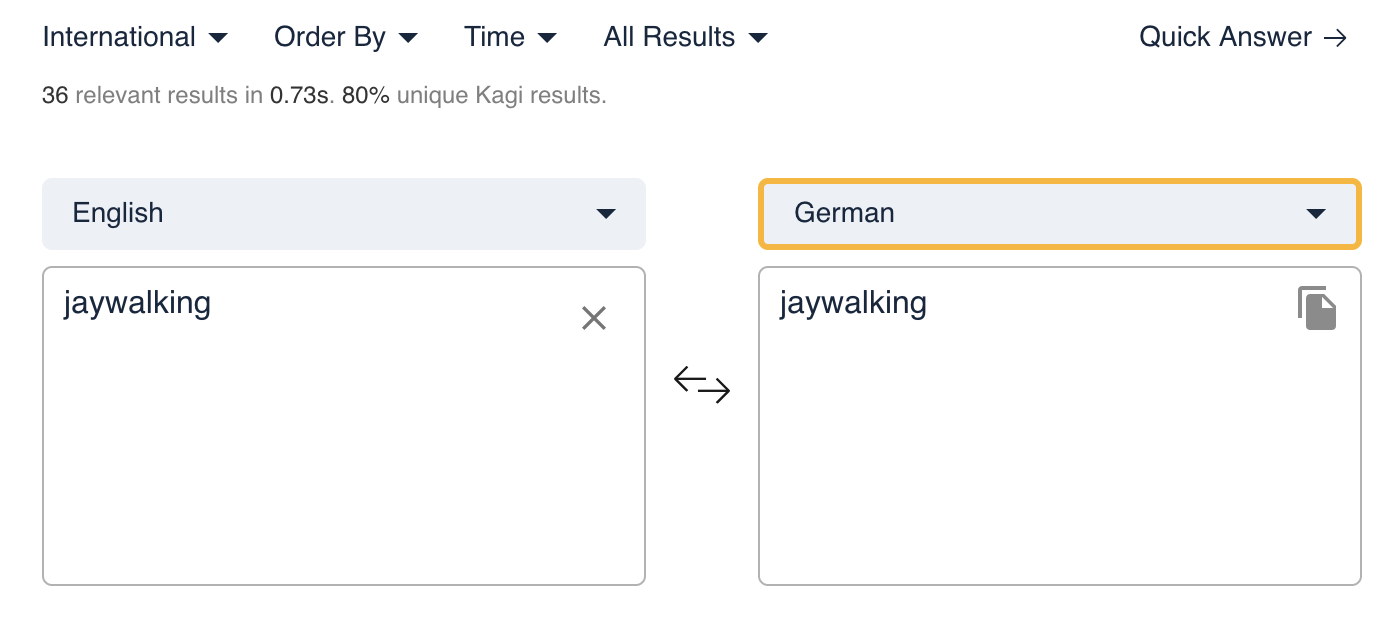Click the arrow icon beside Quick Answer
Screen dimensions: 1392x622
[1335, 38]
